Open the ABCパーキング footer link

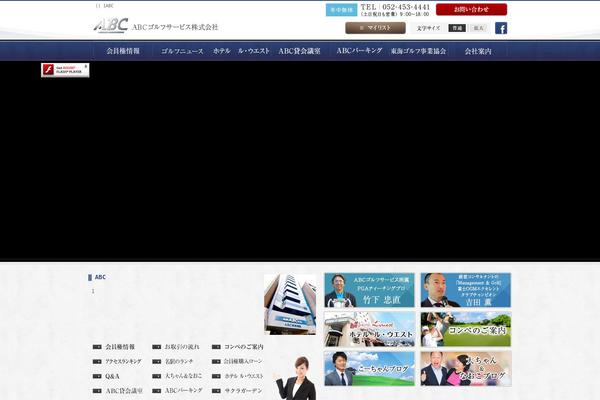[184, 390]
